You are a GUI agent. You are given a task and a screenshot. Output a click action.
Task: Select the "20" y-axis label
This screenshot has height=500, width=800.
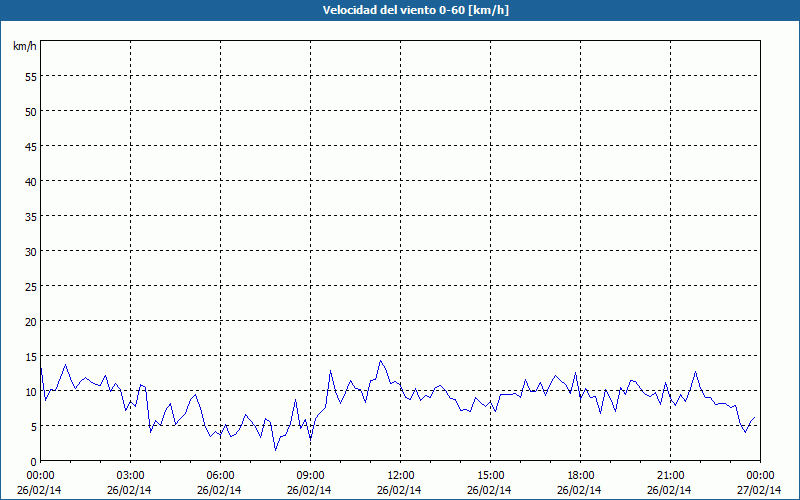(31, 321)
